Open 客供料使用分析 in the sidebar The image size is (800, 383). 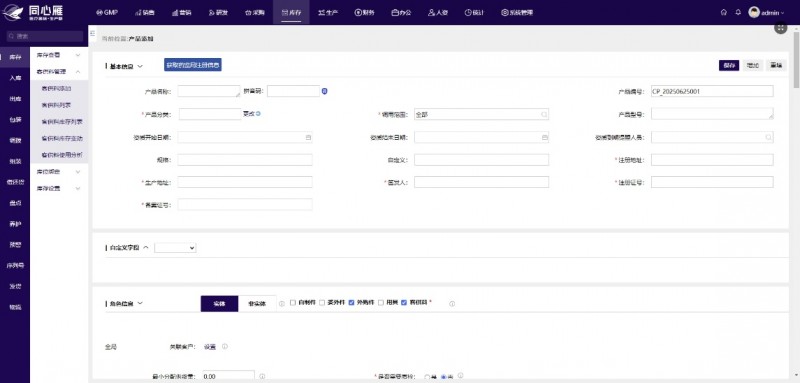62,155
